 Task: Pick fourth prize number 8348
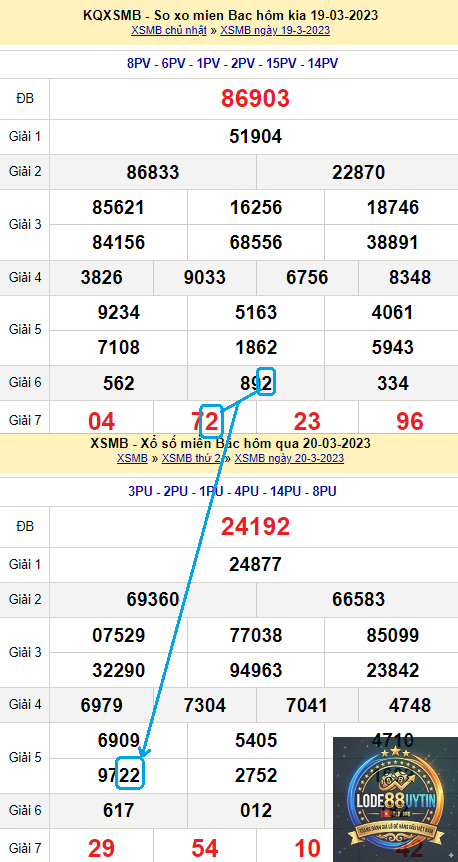[410, 277]
